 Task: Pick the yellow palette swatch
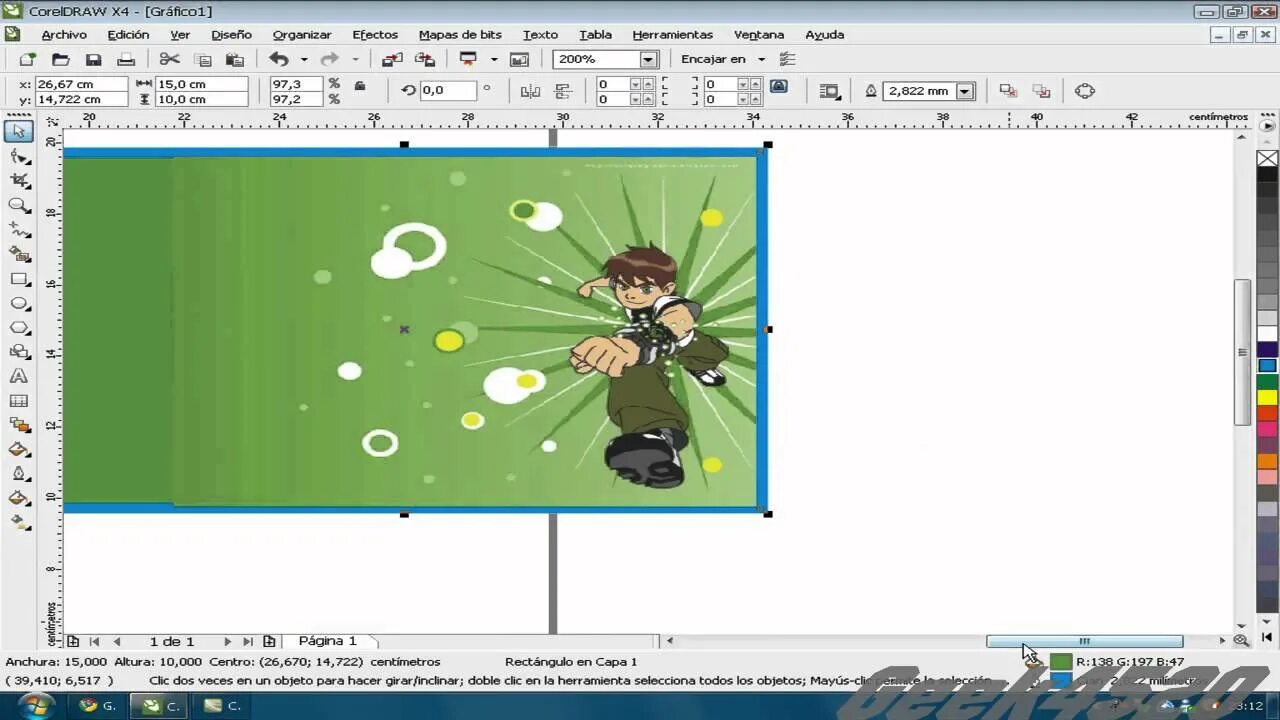click(x=1268, y=398)
